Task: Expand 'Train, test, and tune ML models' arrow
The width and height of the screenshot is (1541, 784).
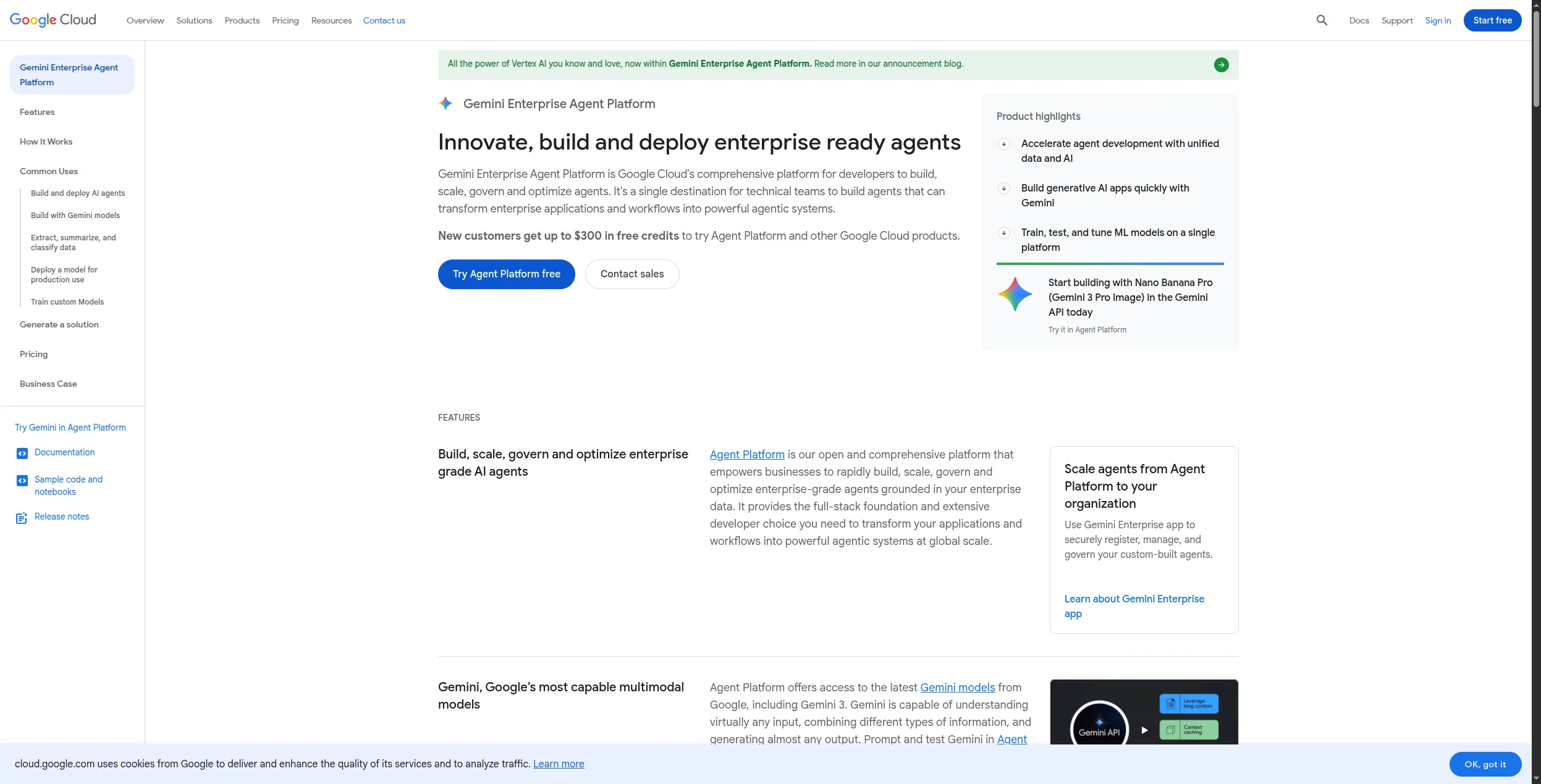Action: 1004,233
